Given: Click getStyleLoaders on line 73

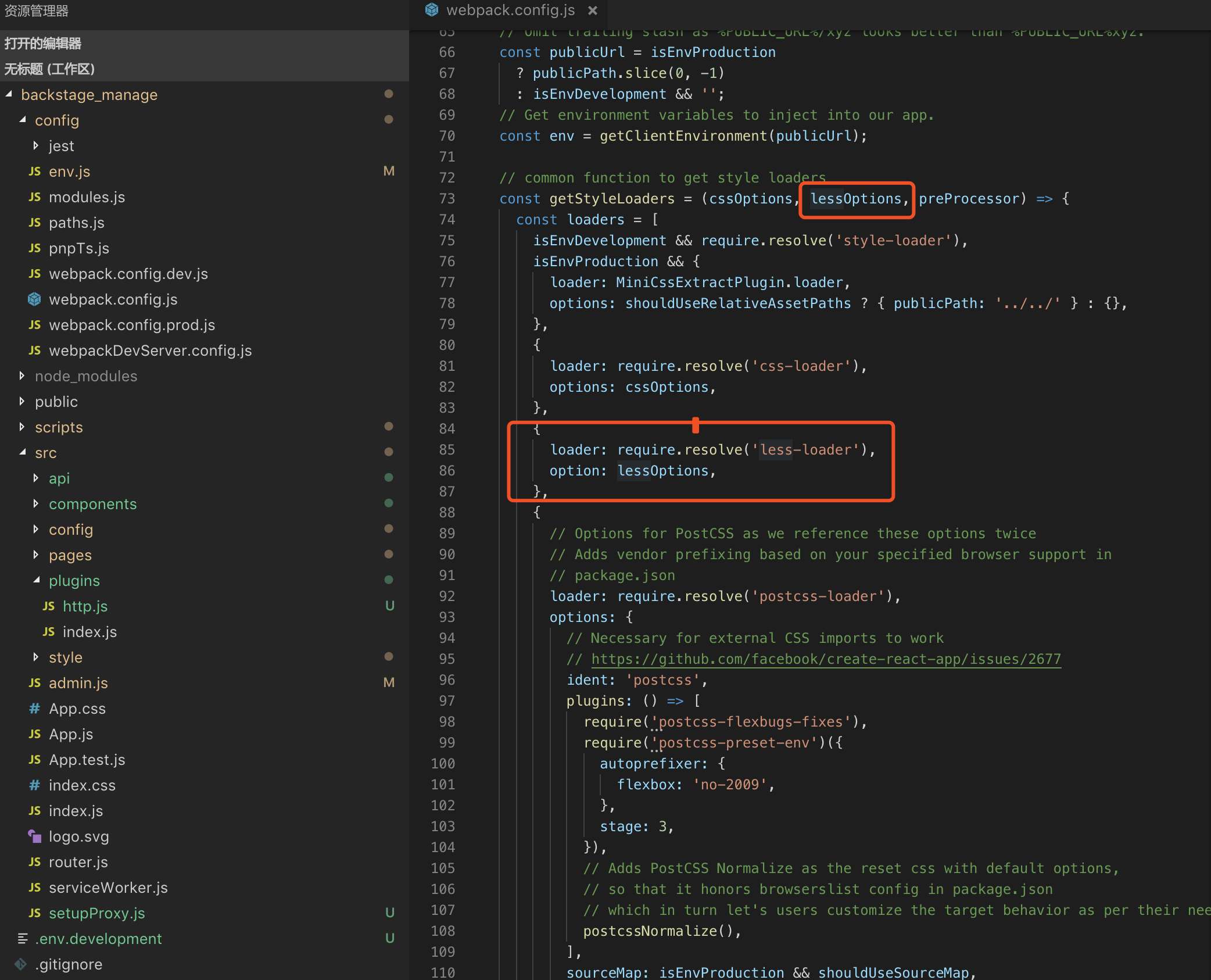Looking at the screenshot, I should coord(612,199).
